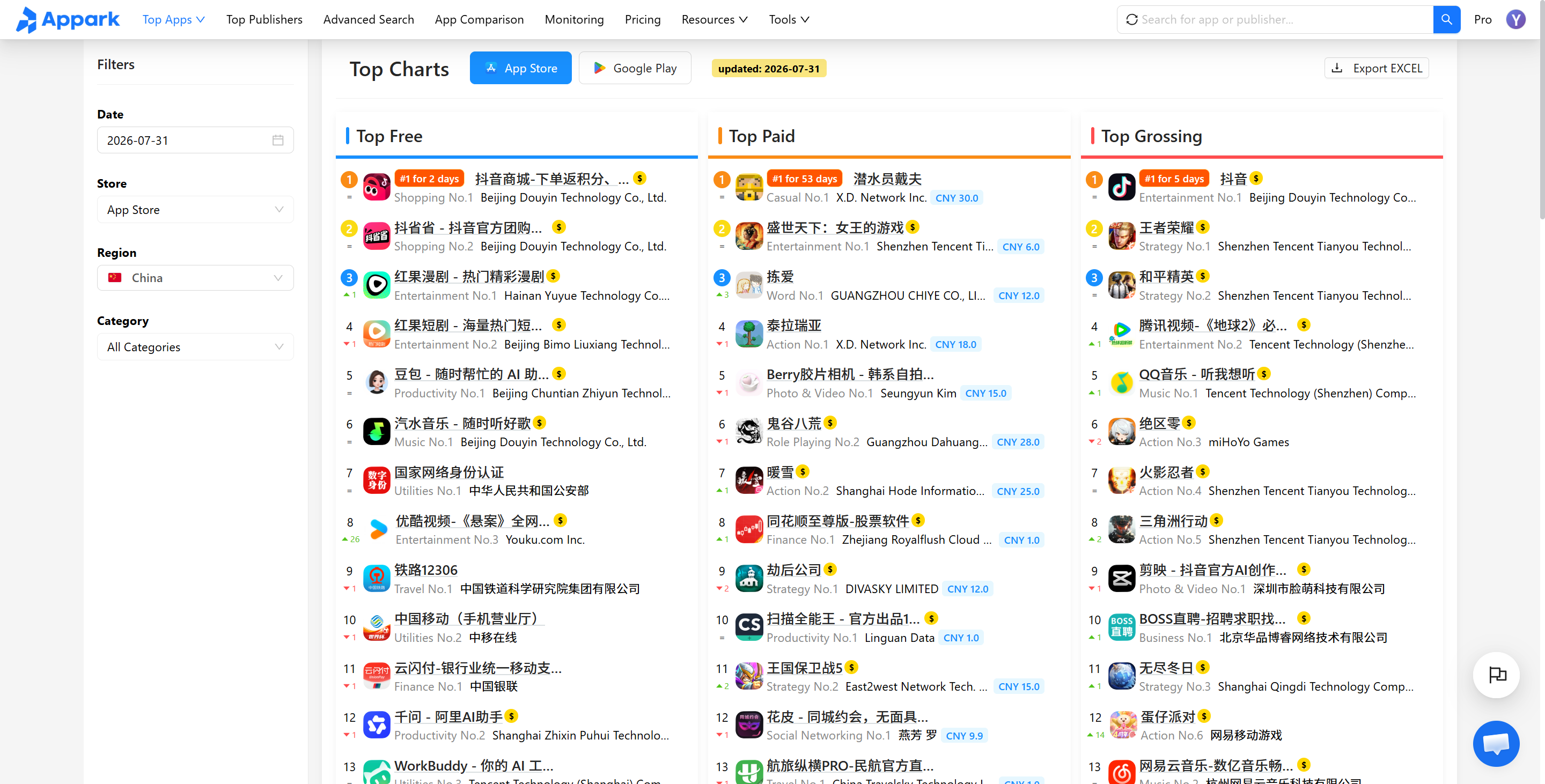The height and width of the screenshot is (784, 1545).
Task: Open 中国移动 app icon
Action: 377,627
